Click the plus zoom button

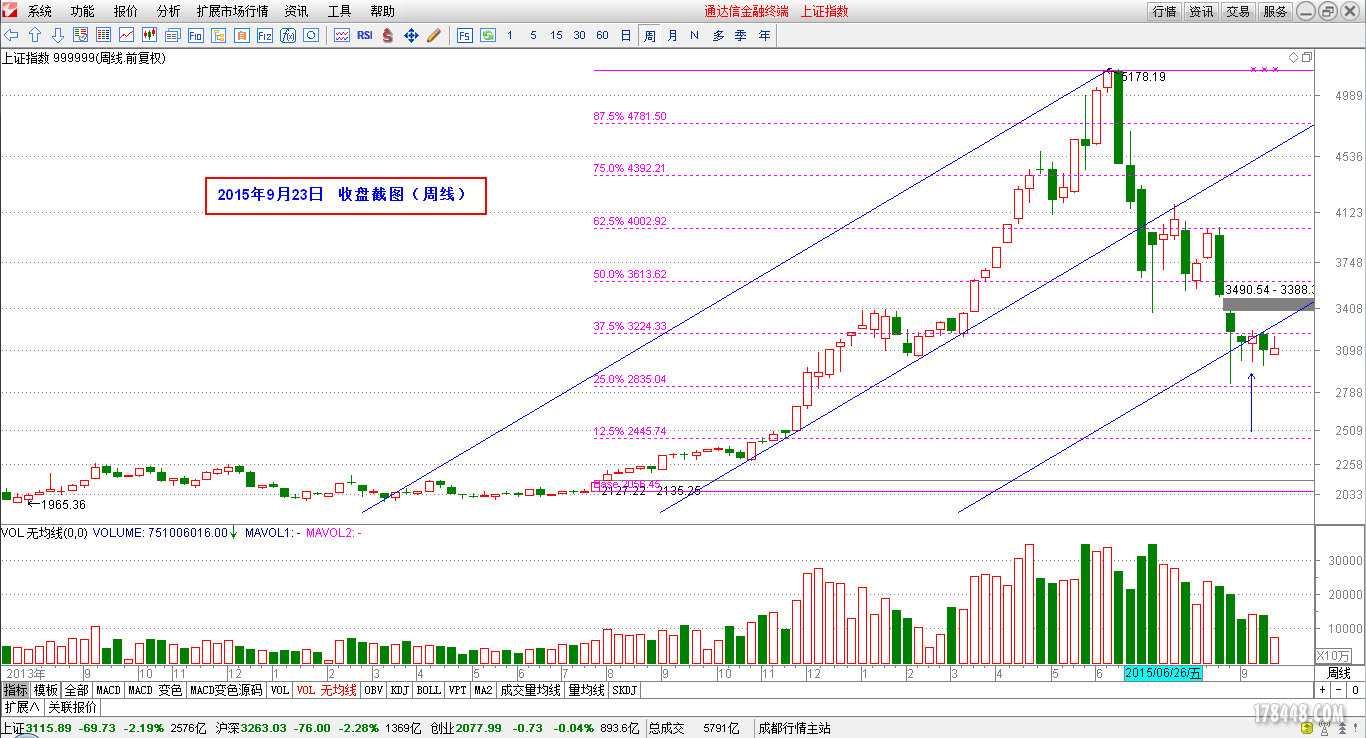[1322, 690]
